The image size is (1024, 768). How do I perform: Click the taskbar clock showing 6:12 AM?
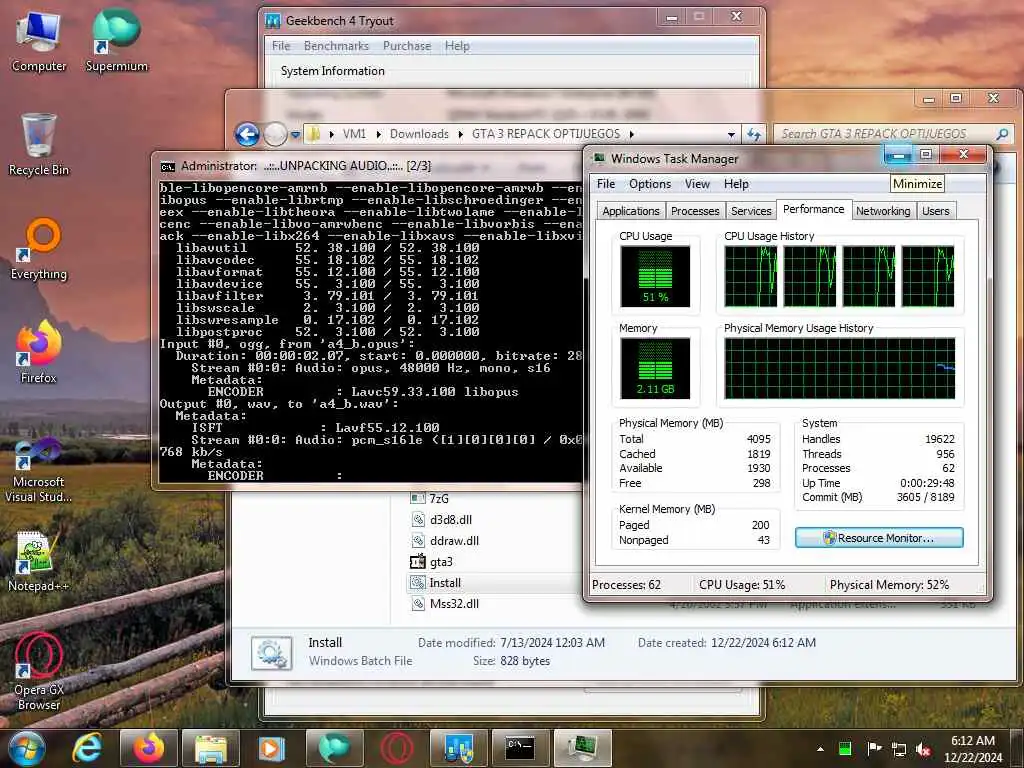click(x=972, y=749)
